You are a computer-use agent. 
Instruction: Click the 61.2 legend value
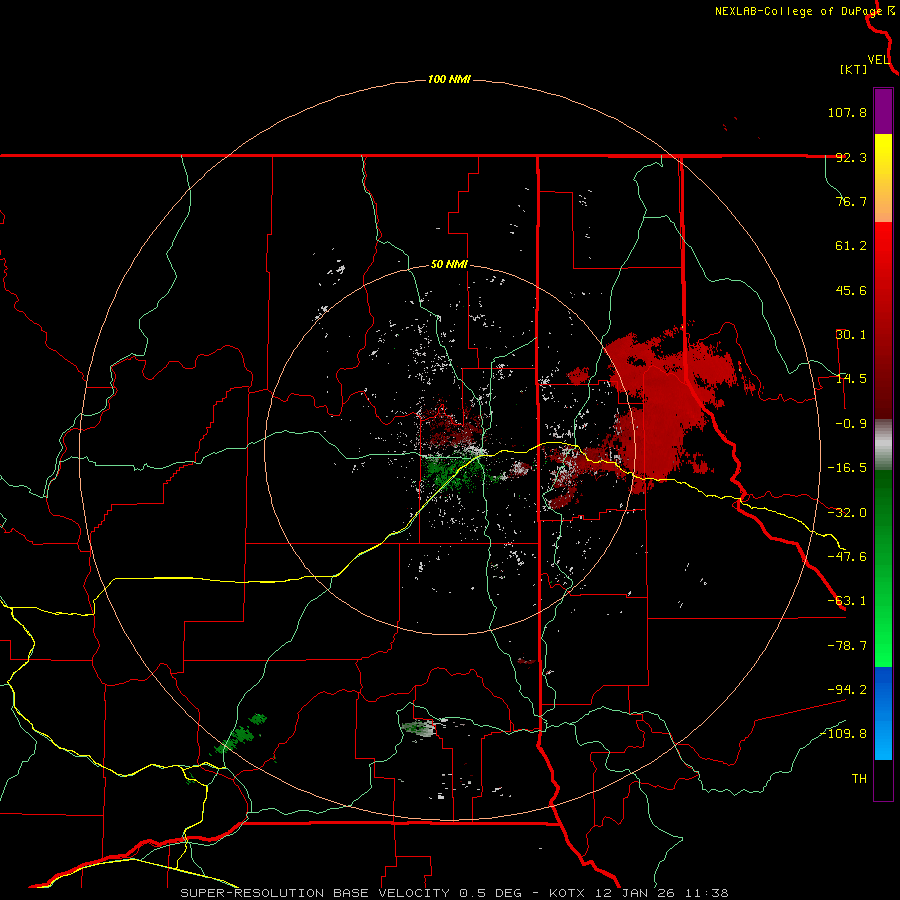coord(851,246)
